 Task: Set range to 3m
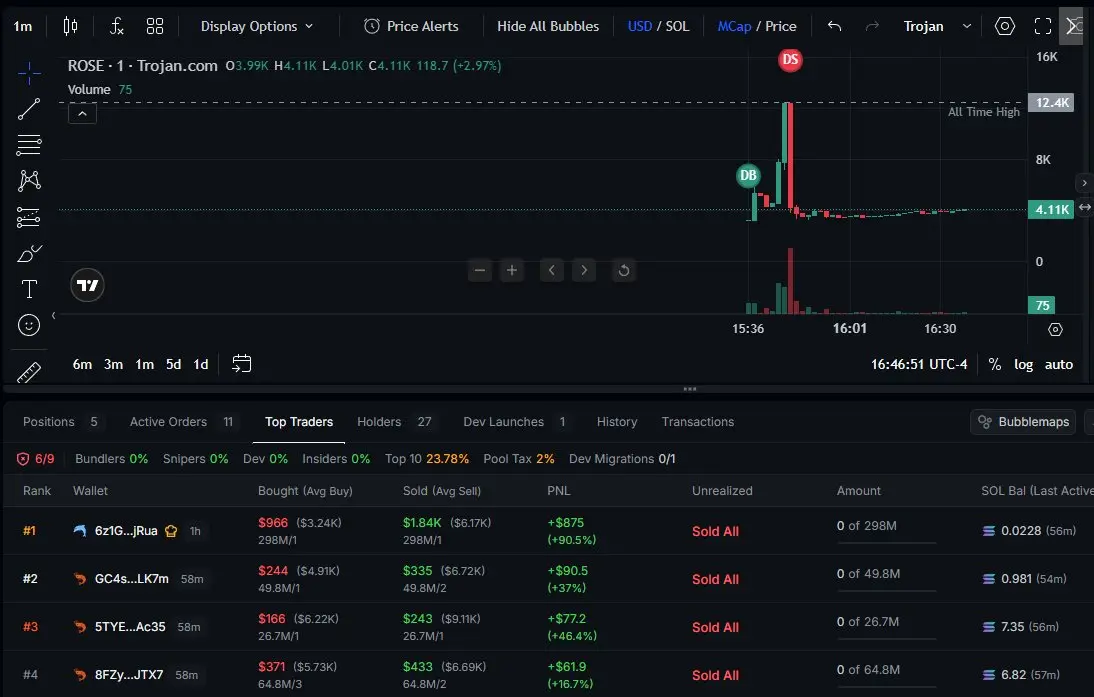point(113,364)
